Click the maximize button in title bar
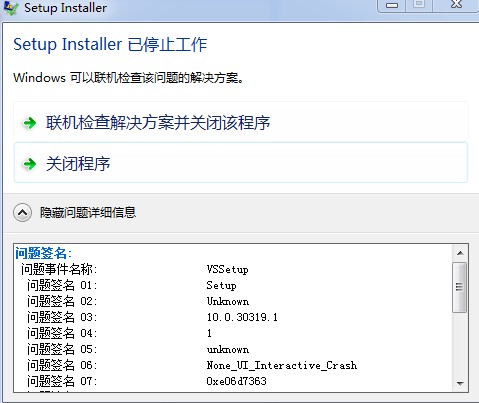 click(419, 5)
